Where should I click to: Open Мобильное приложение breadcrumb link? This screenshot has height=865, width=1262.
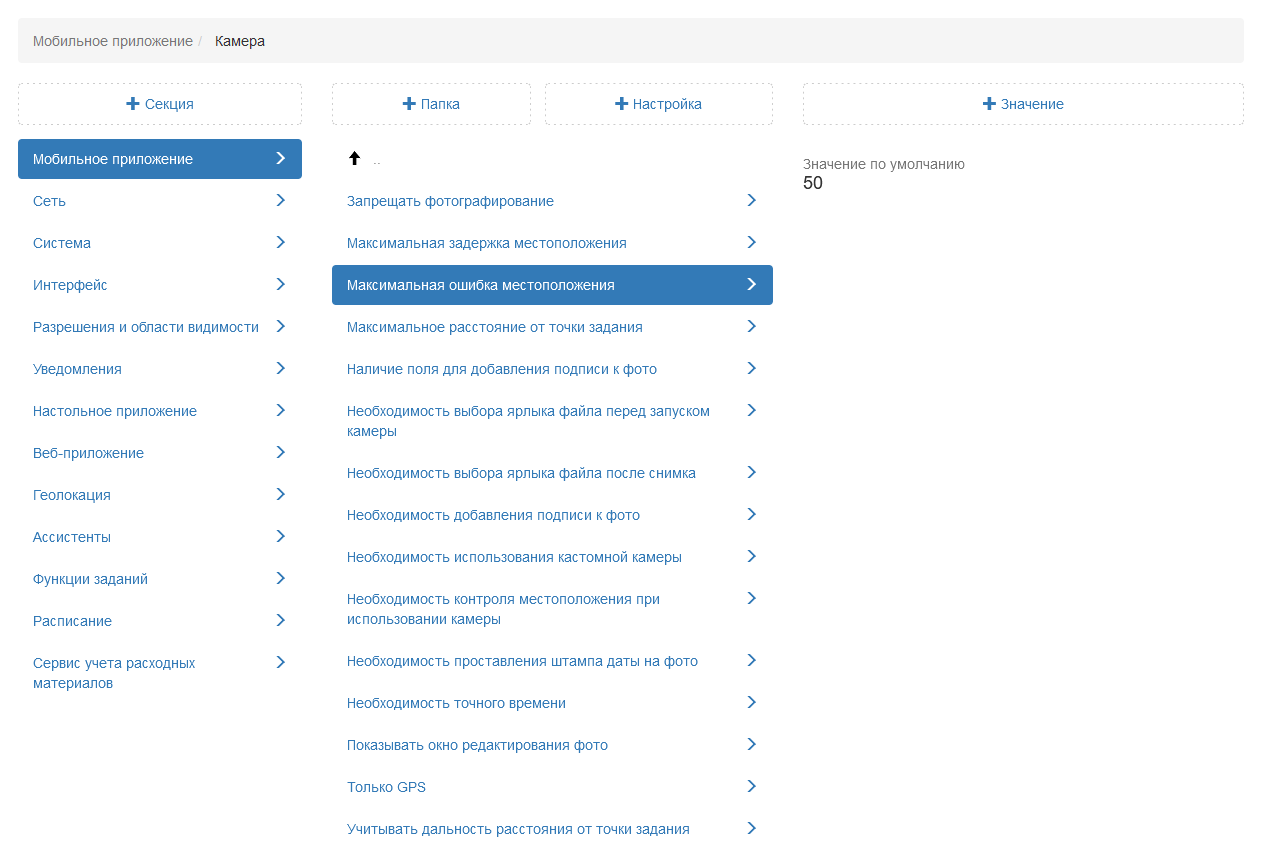click(113, 41)
